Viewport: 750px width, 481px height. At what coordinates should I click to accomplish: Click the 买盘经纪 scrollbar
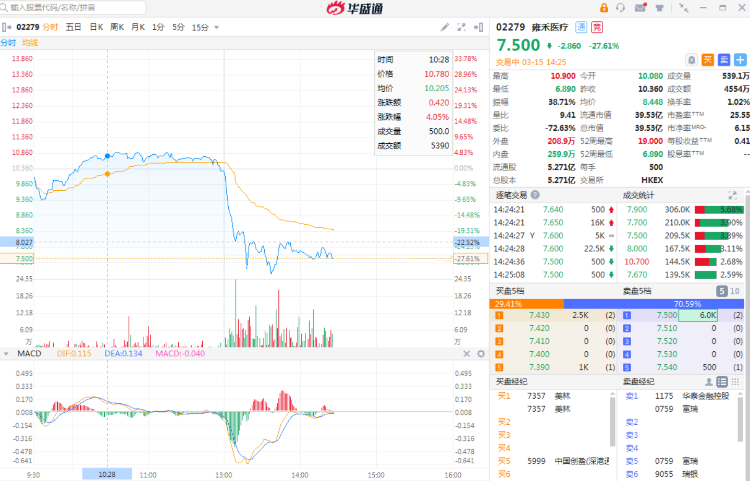click(x=612, y=421)
